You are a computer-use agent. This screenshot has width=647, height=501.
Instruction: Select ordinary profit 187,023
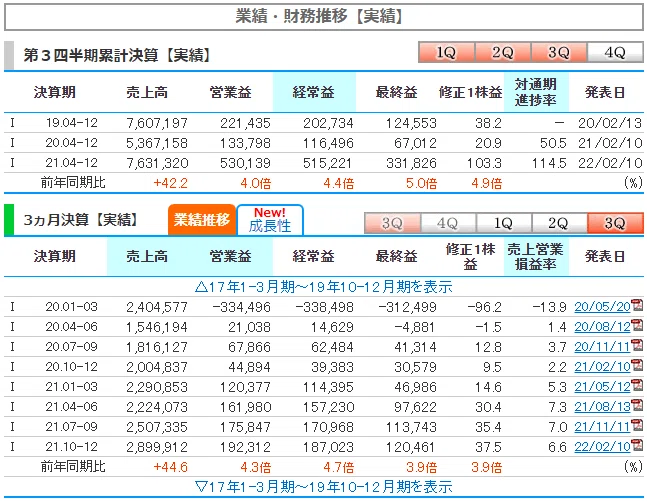(x=328, y=447)
